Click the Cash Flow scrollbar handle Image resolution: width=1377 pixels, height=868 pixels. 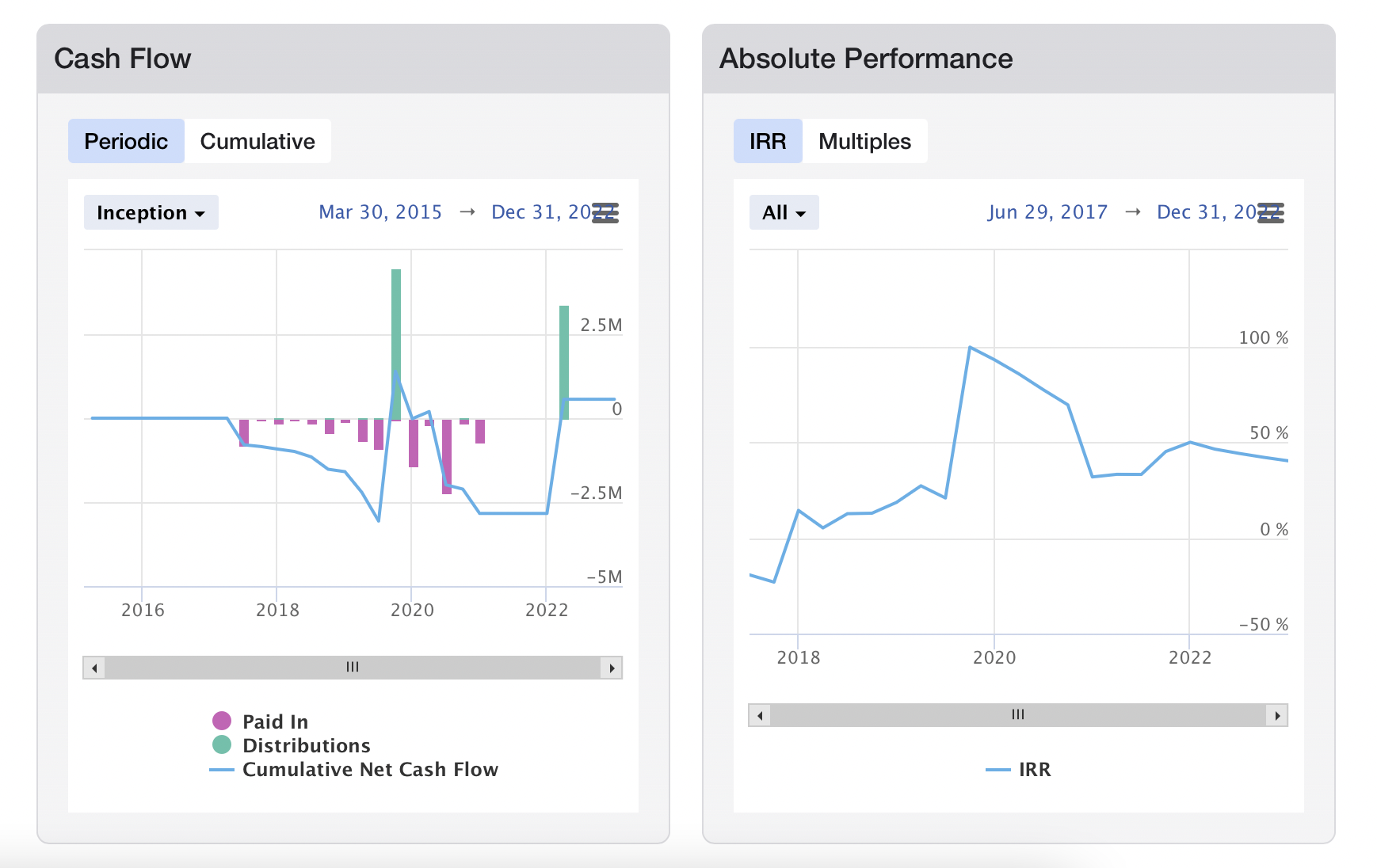tap(353, 668)
